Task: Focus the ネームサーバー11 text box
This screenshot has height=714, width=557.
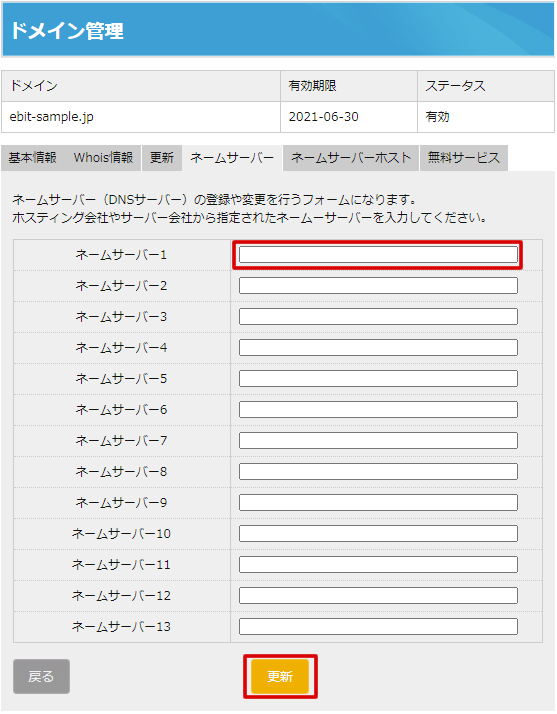Action: pos(378,564)
